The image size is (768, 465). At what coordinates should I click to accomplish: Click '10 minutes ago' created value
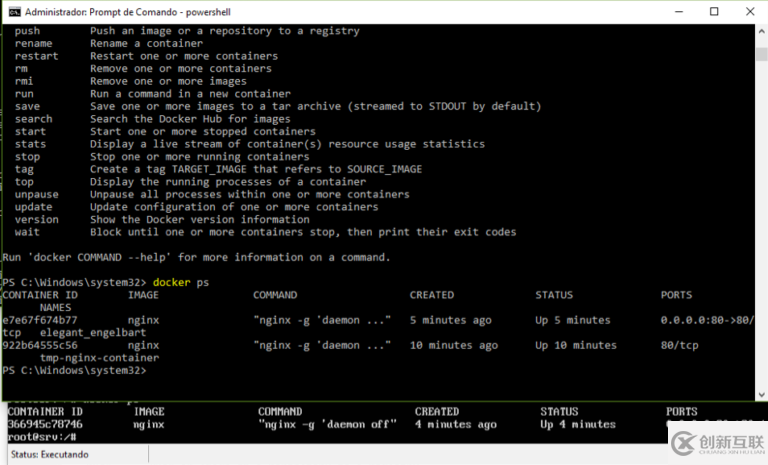(x=454, y=345)
